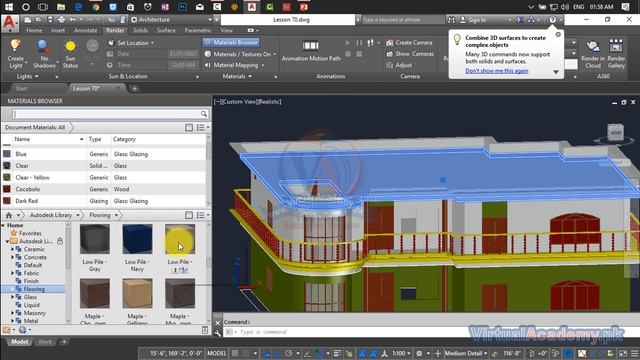This screenshot has height=360, width=640.
Task: Click the Create Light tool
Action: (16, 53)
